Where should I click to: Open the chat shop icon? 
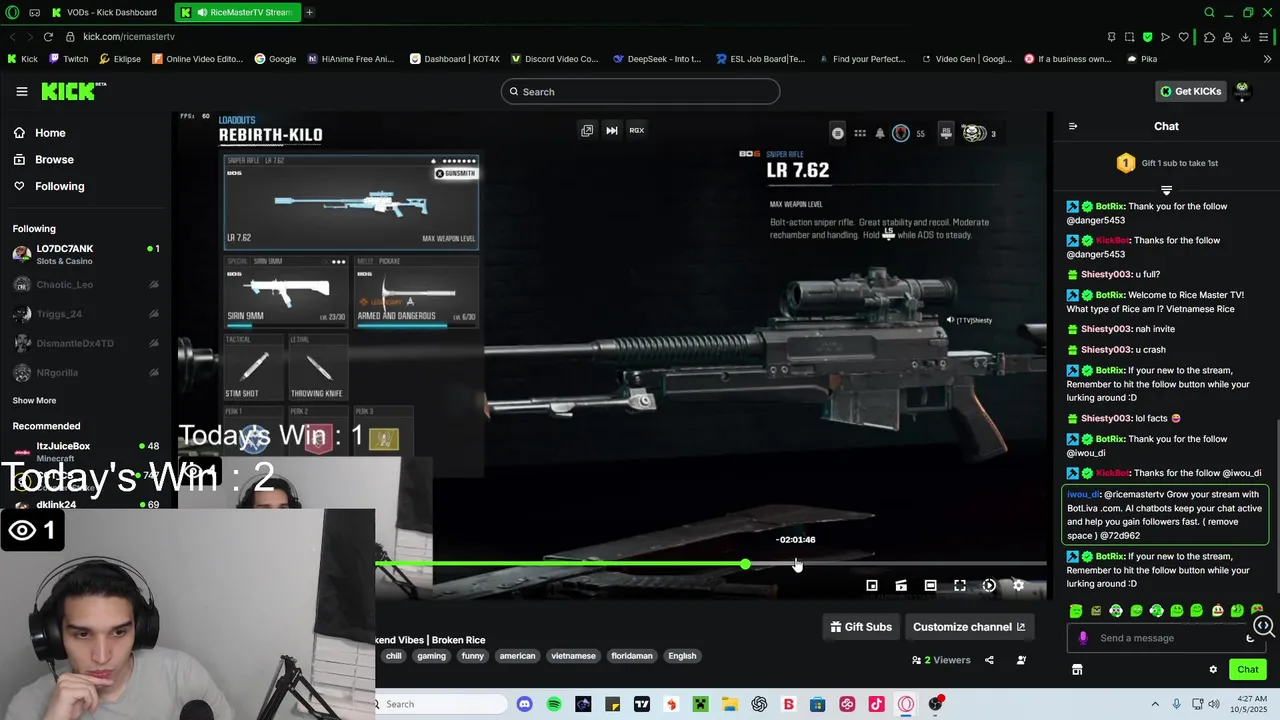(x=1077, y=669)
